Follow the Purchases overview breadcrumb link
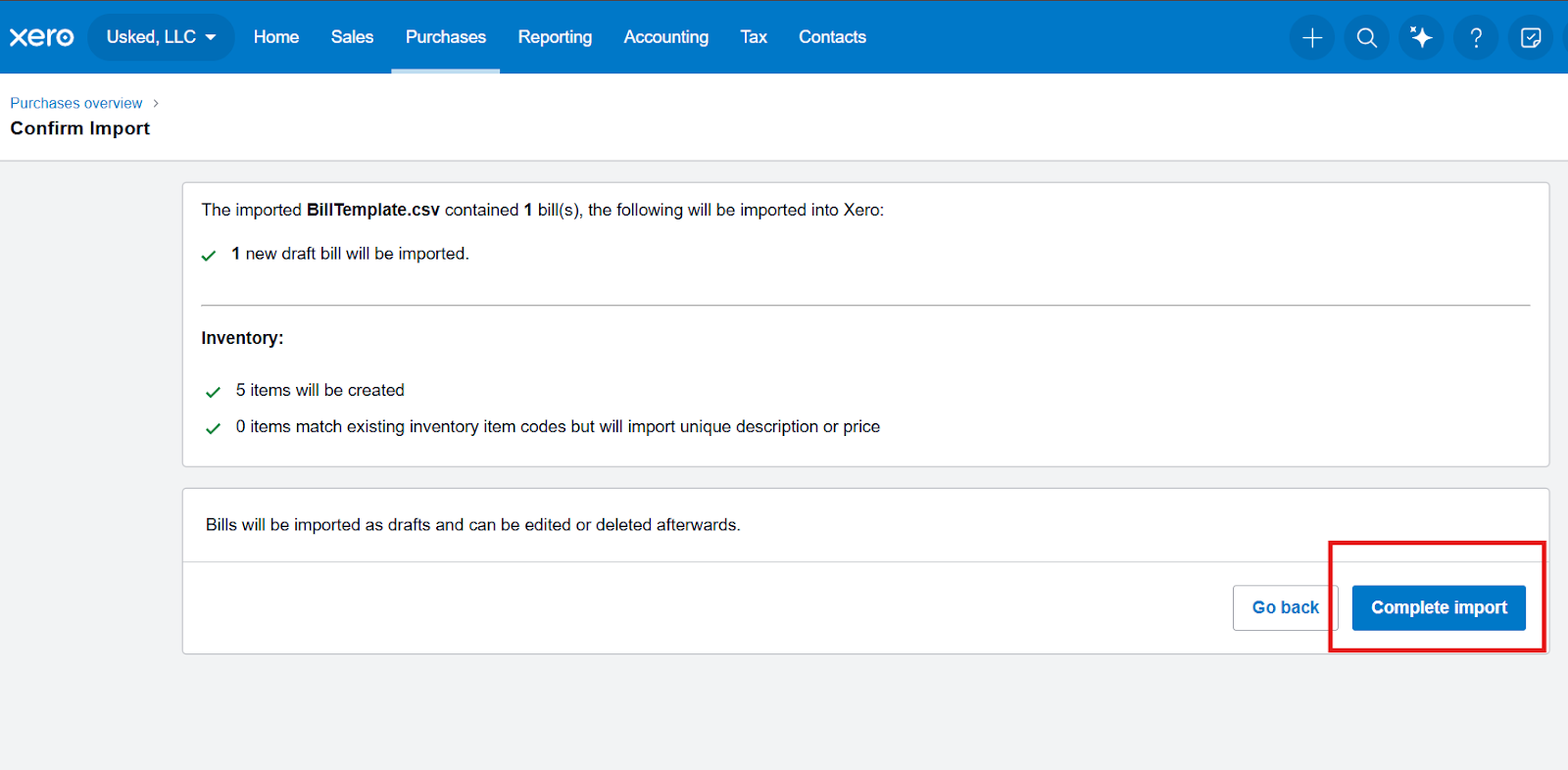 click(x=76, y=103)
